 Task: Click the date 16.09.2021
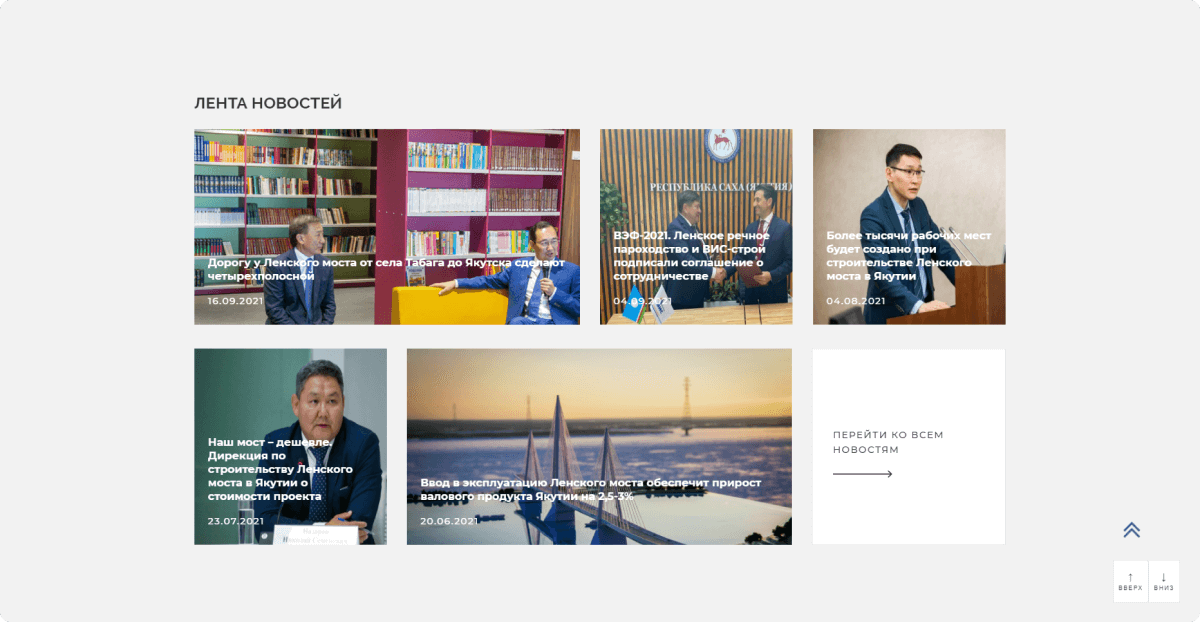tap(236, 301)
